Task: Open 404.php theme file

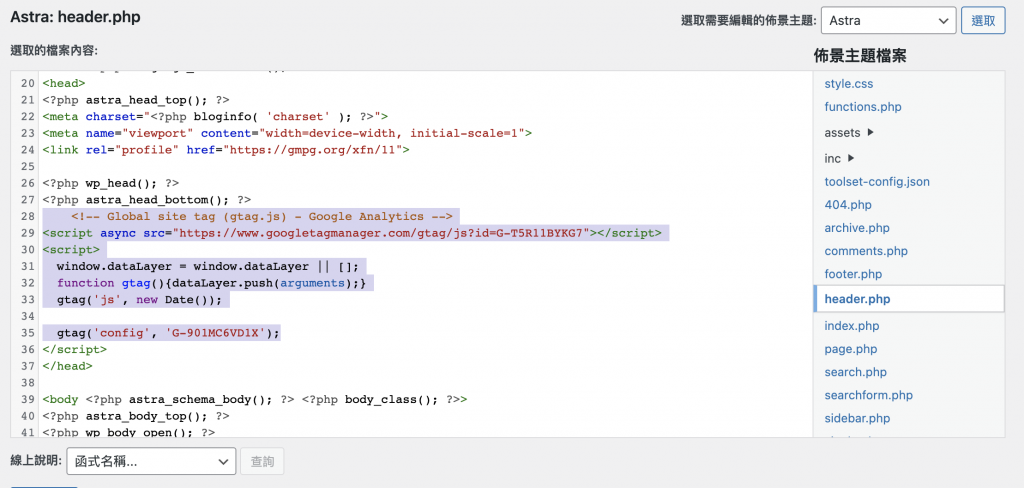Action: point(848,204)
